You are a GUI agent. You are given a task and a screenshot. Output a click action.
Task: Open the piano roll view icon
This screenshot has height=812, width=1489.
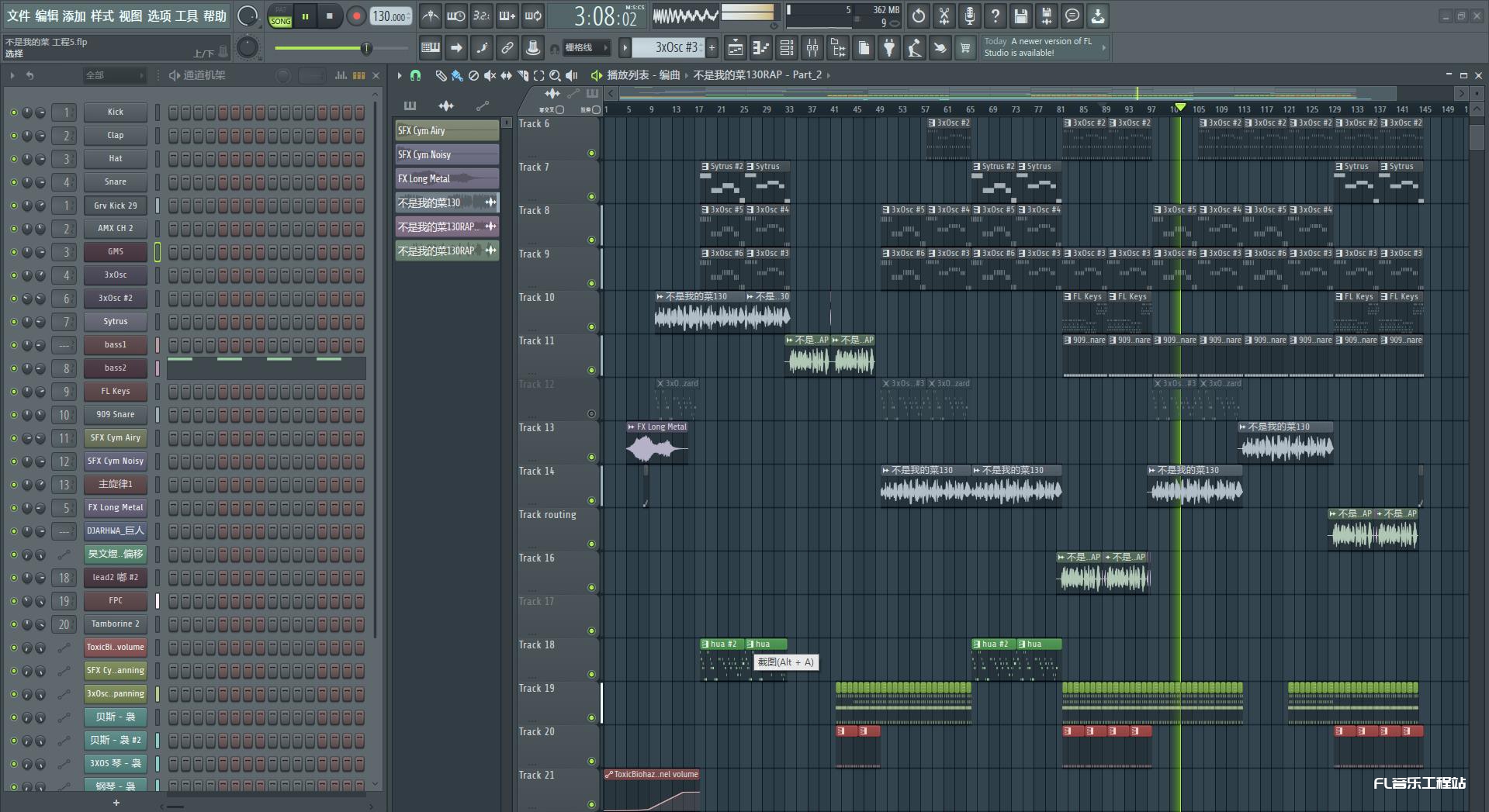761,48
